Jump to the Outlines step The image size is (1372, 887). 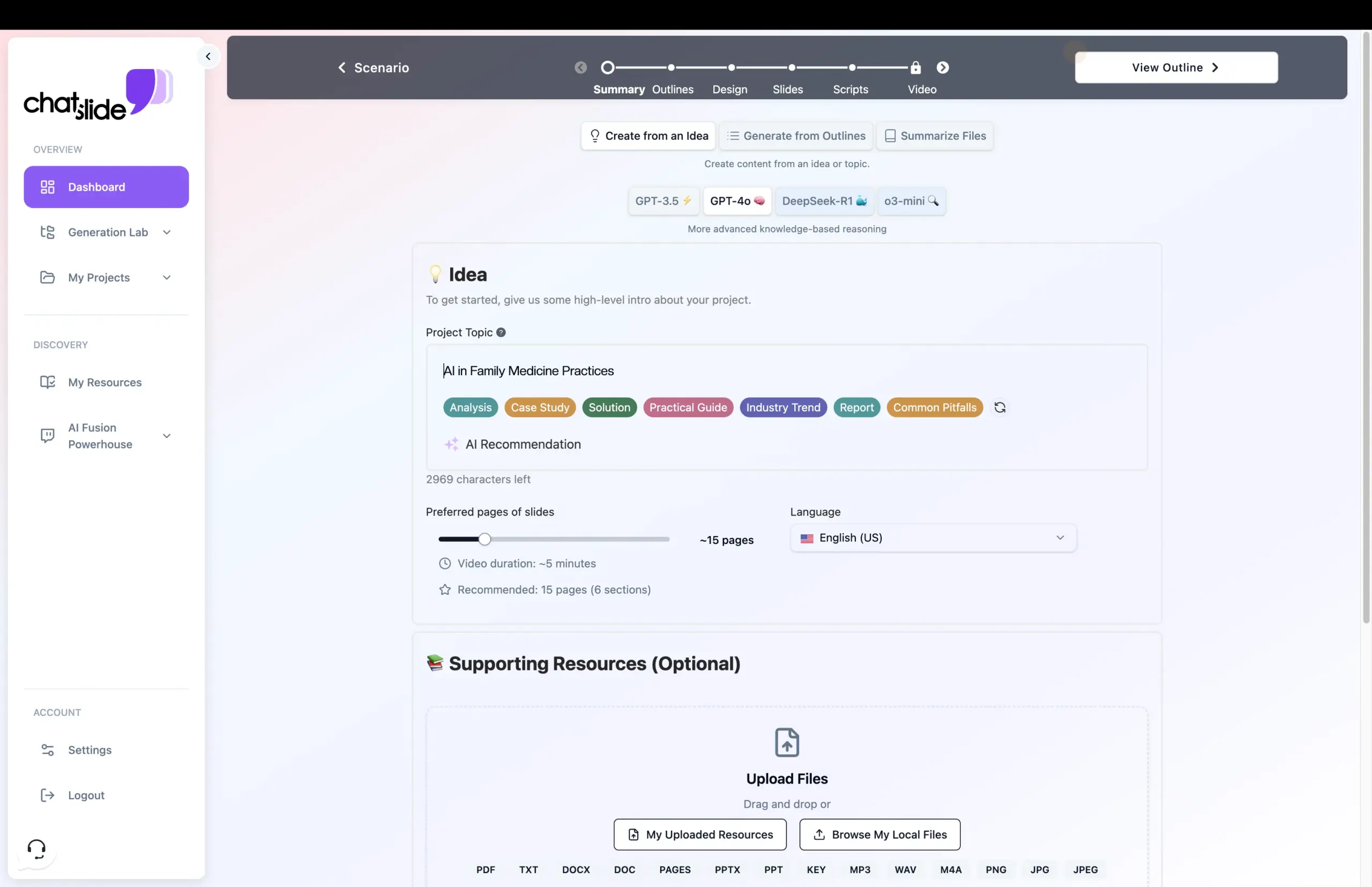[671, 68]
